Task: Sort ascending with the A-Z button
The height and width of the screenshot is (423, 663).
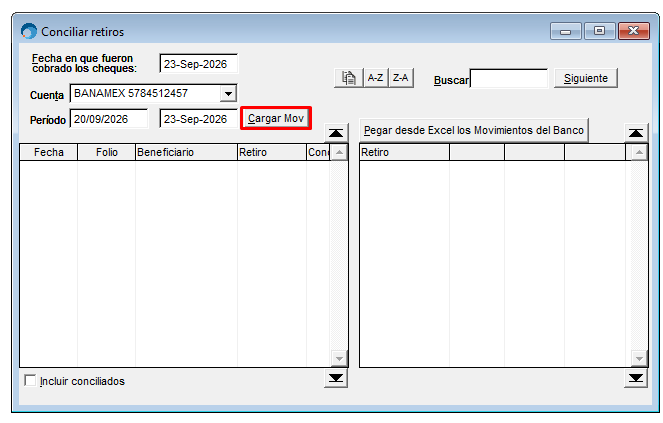Action: point(375,78)
